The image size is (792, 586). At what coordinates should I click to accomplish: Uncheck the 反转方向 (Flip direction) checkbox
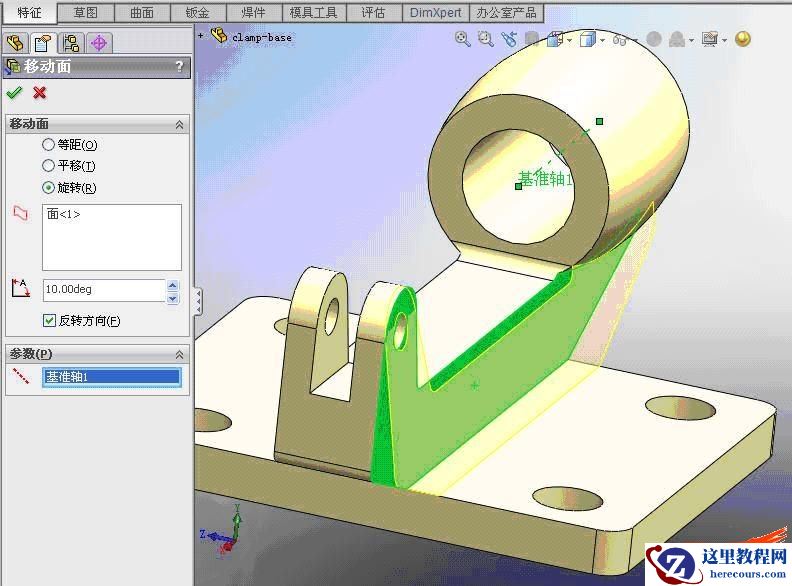point(49,320)
